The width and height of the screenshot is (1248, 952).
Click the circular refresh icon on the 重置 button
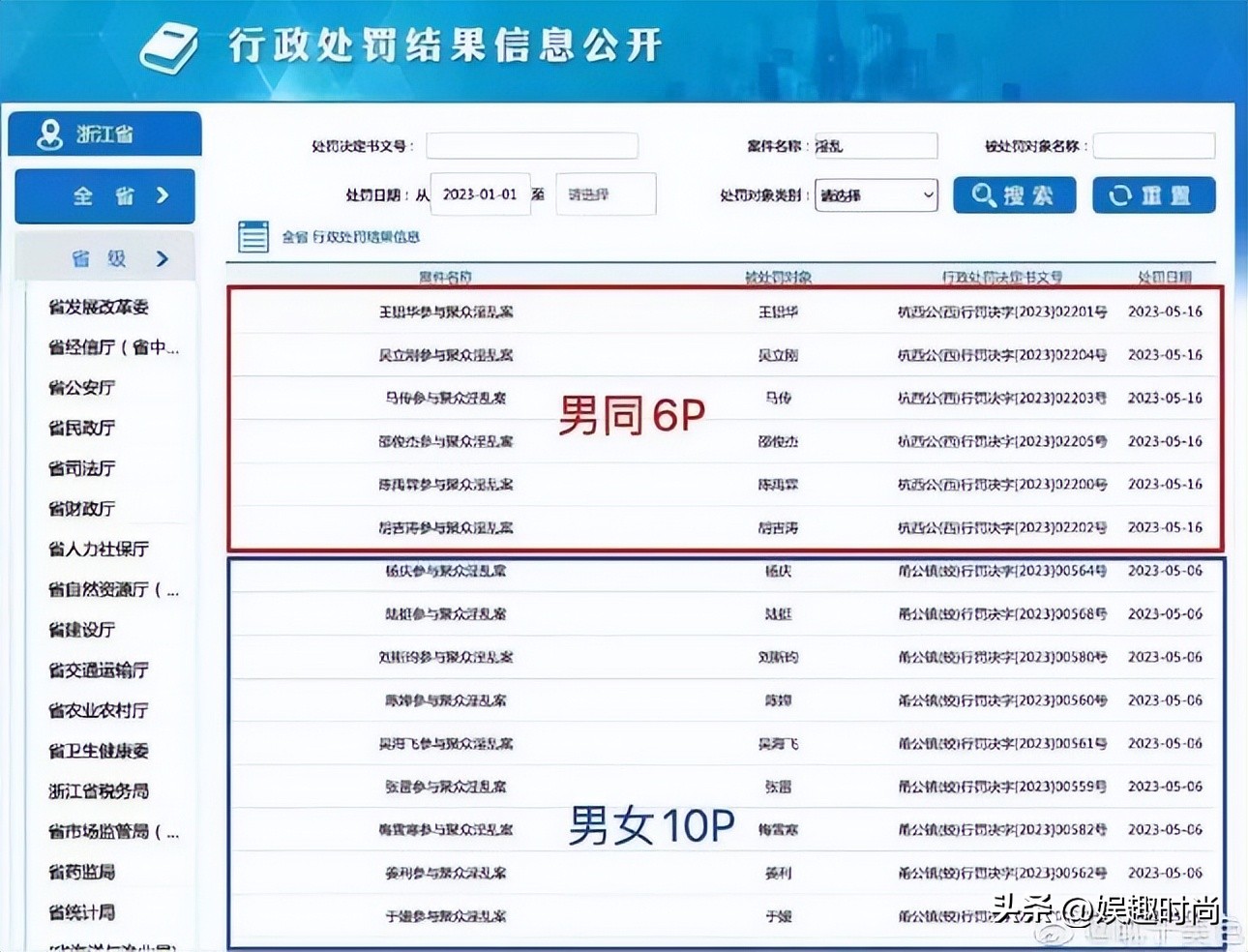[x=1122, y=194]
